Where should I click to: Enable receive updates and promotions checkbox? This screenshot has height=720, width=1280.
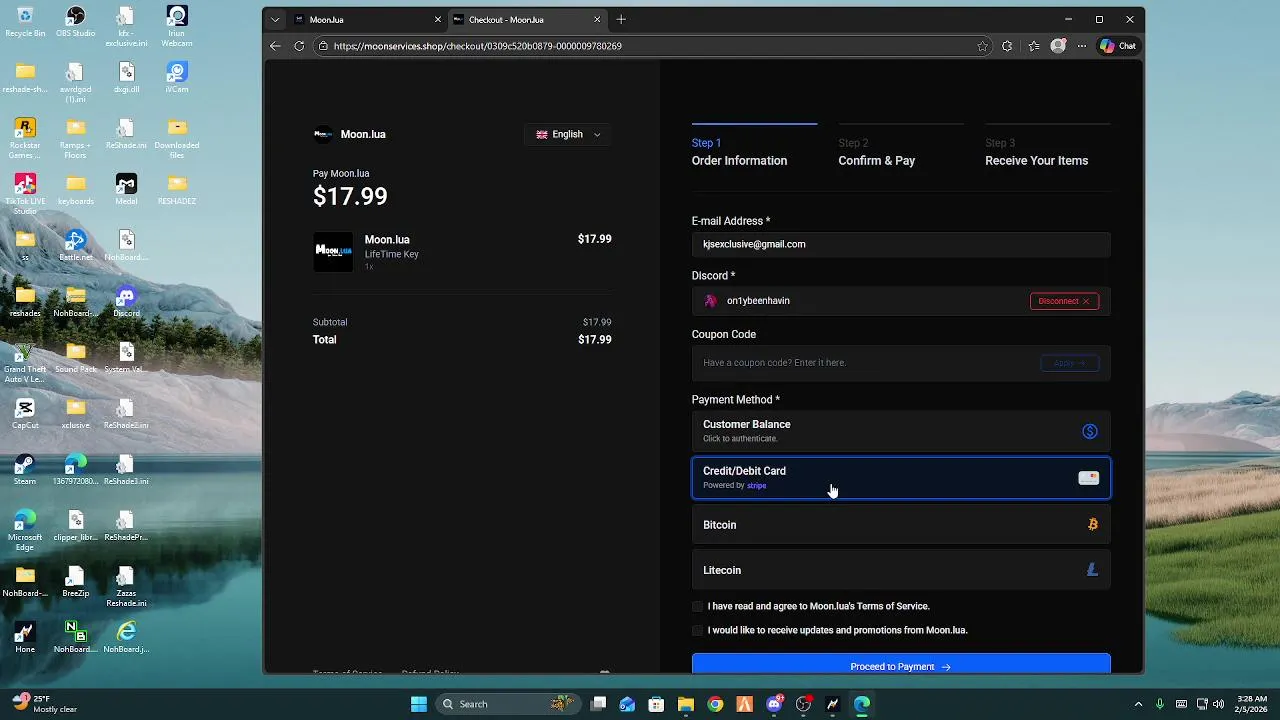697,630
